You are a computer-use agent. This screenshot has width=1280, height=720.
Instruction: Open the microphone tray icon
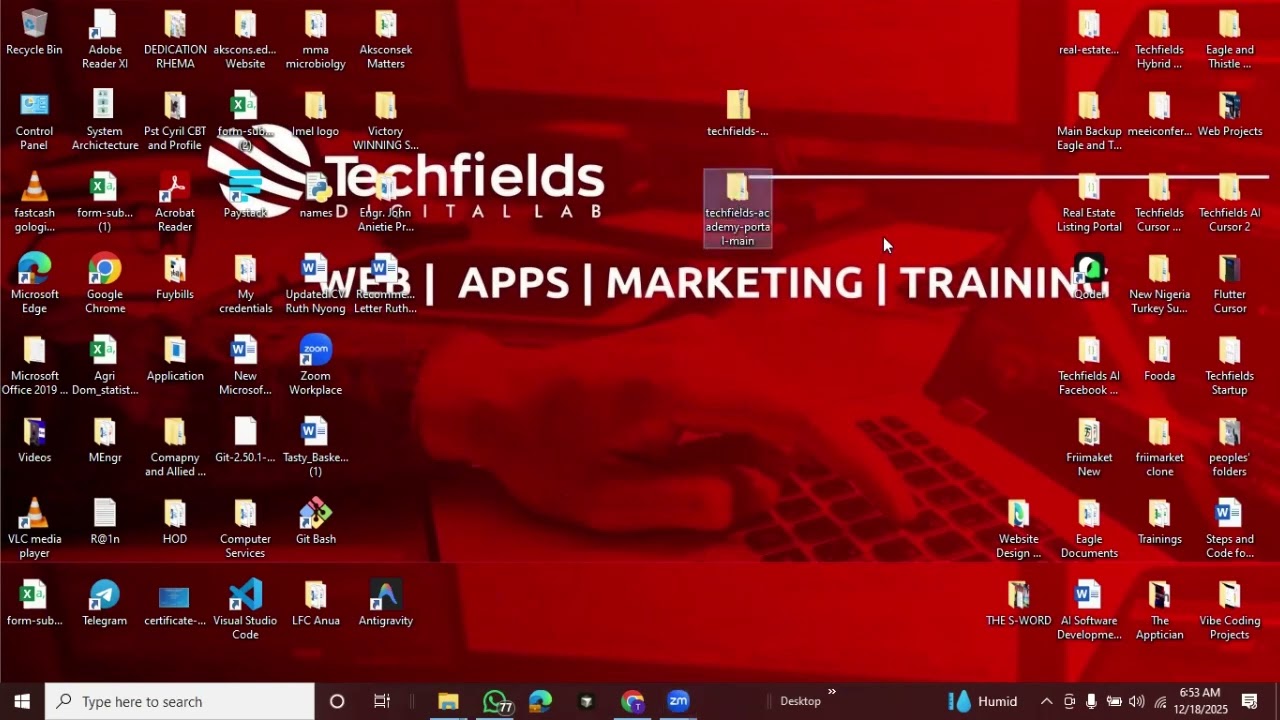[1091, 701]
